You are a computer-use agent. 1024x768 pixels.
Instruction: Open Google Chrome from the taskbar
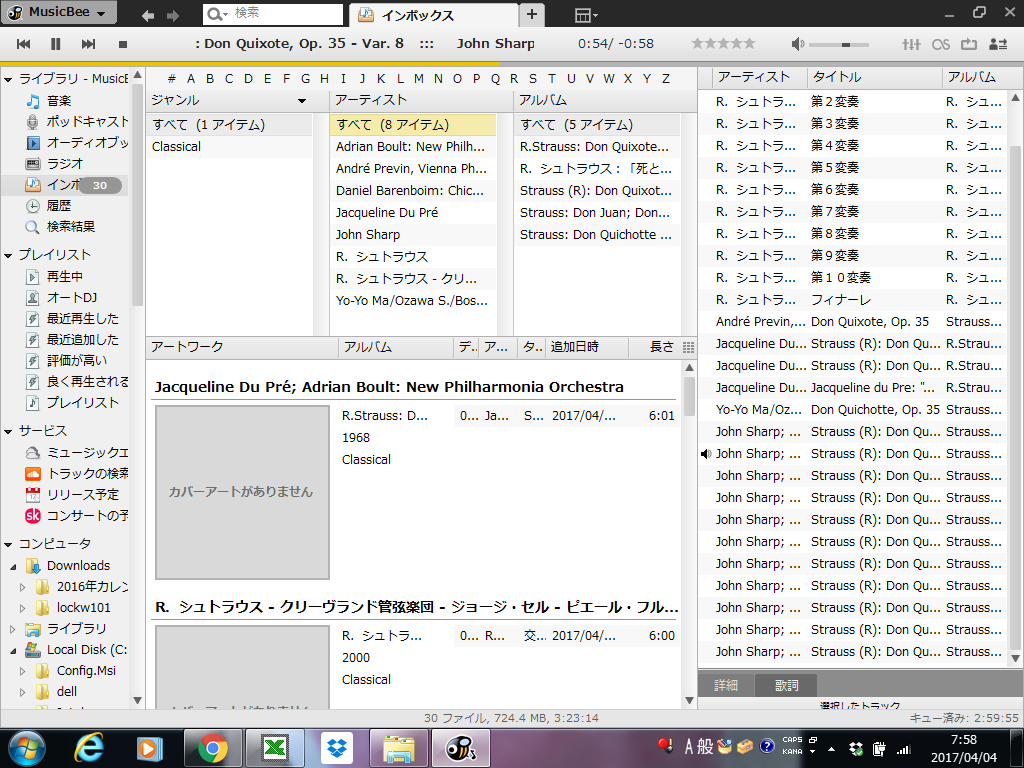tap(213, 748)
